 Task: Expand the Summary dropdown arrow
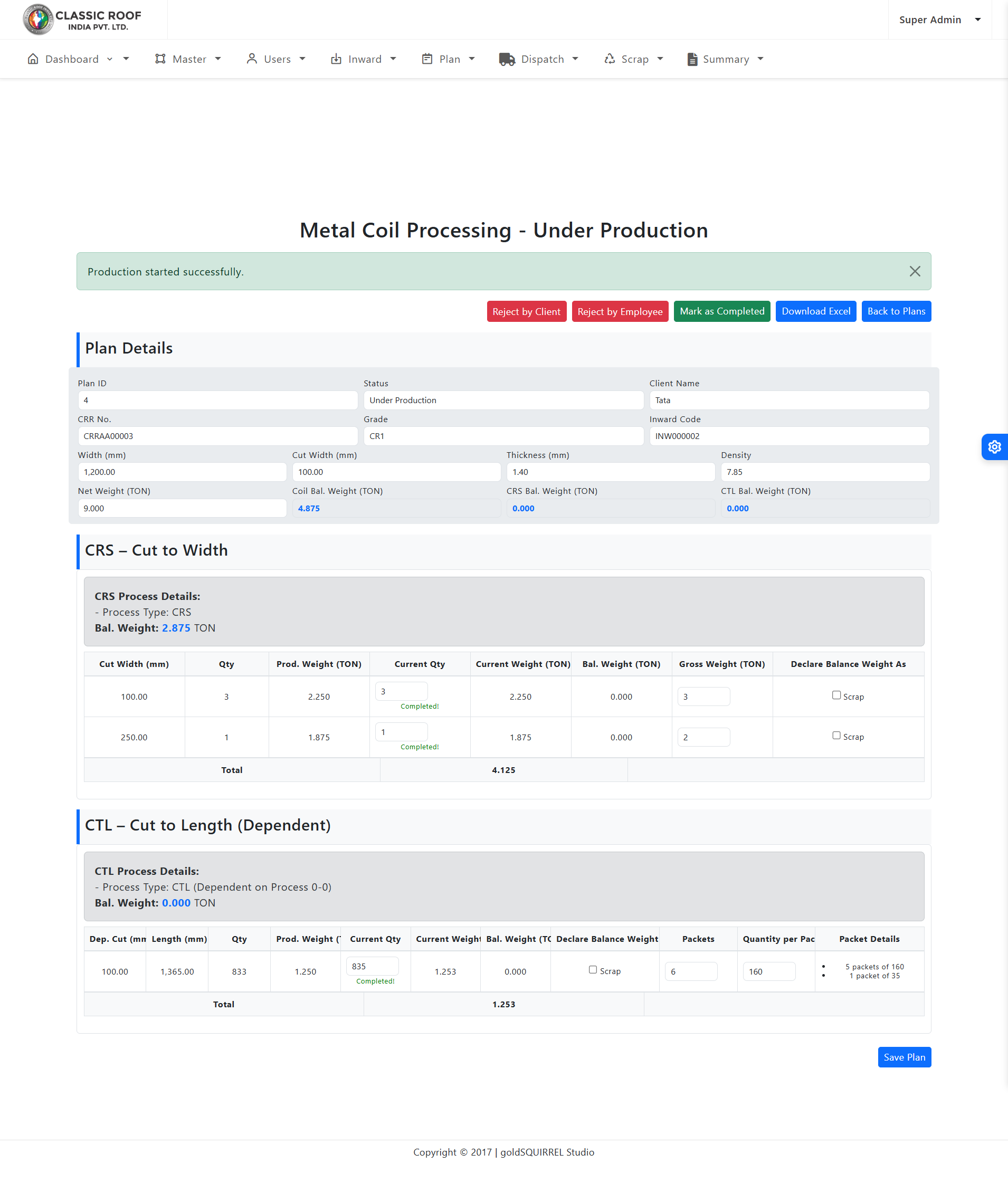[x=760, y=59]
